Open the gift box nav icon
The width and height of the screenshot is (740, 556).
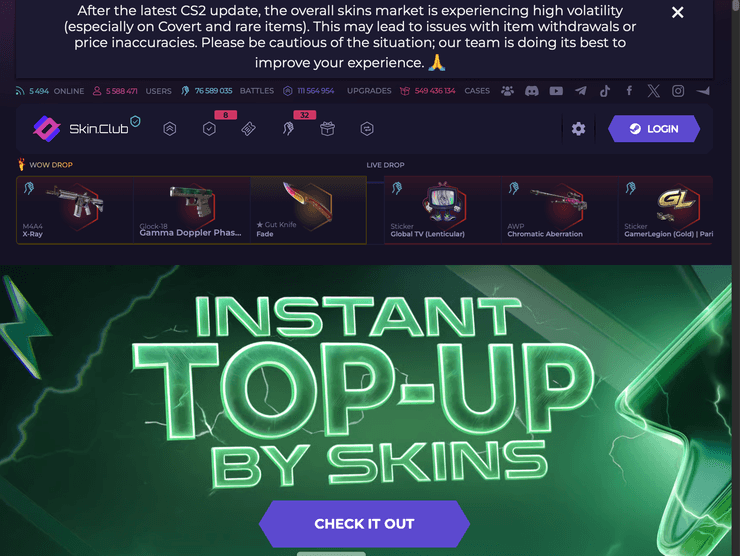(327, 128)
